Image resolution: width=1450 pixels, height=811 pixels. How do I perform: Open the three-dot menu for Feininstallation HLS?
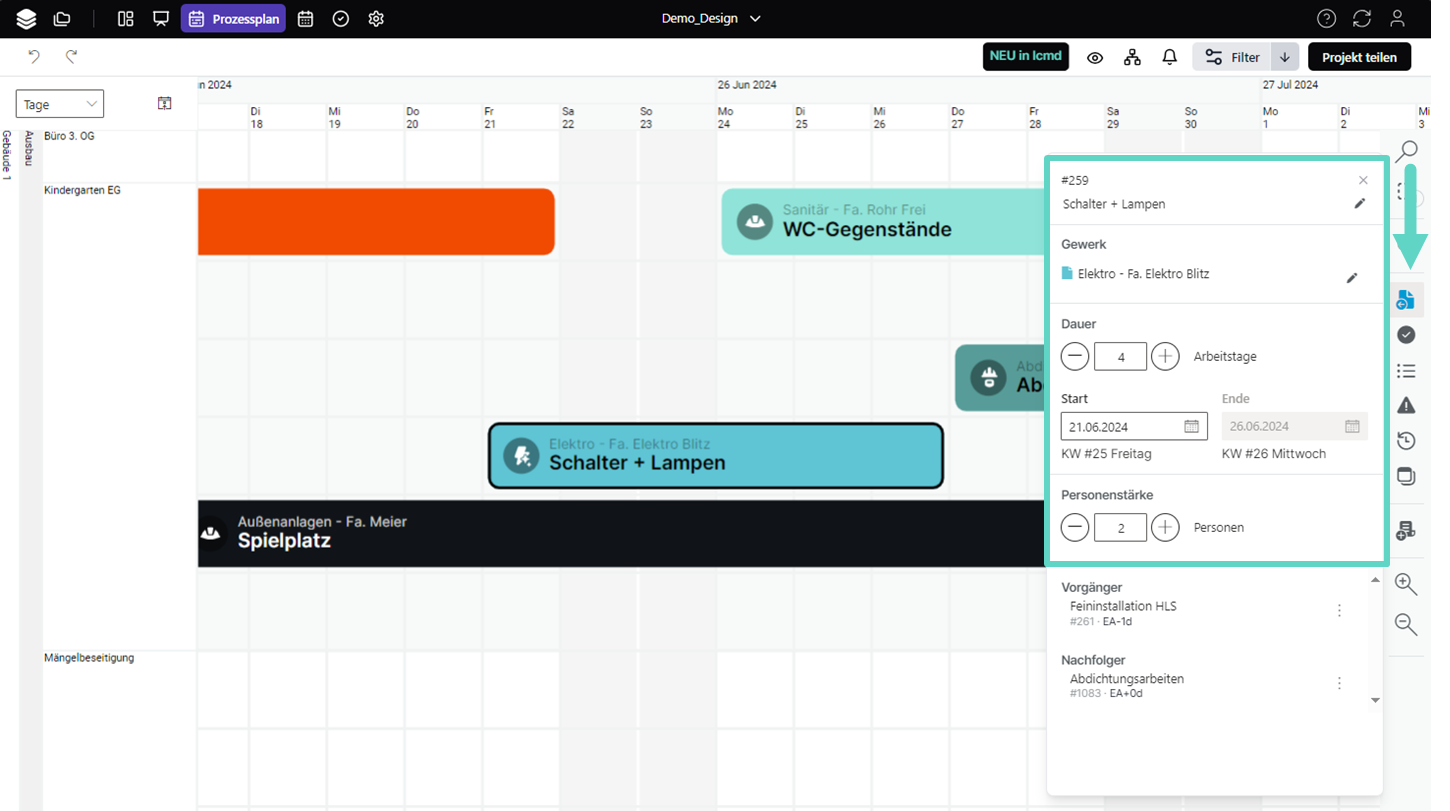(x=1339, y=611)
